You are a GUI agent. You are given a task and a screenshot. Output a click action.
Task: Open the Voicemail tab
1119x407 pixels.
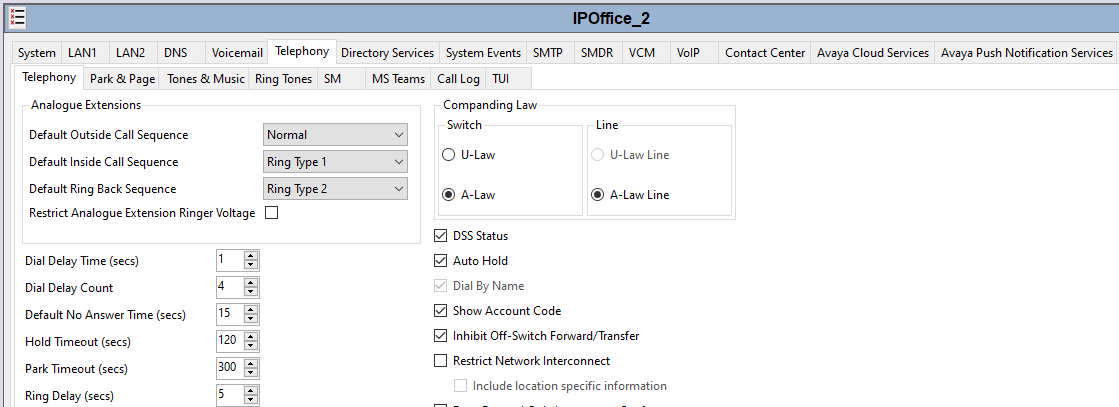pyautogui.click(x=237, y=53)
